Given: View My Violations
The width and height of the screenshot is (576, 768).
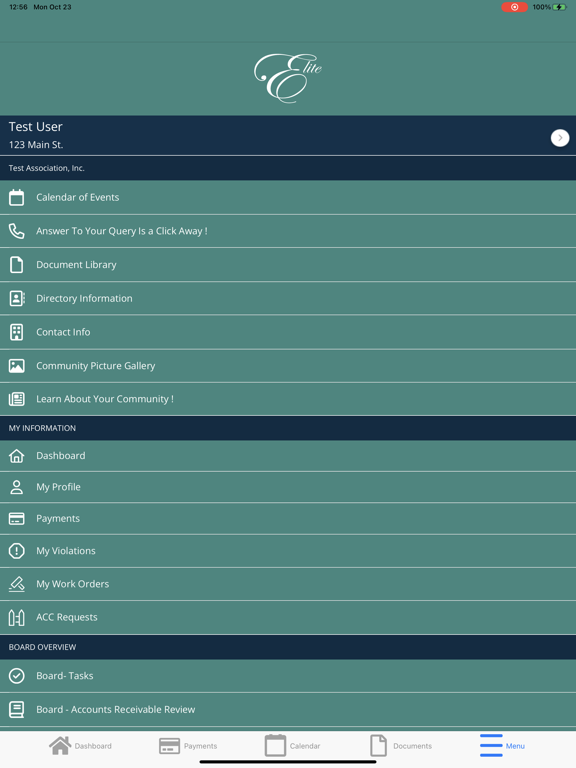Looking at the screenshot, I should (288, 551).
